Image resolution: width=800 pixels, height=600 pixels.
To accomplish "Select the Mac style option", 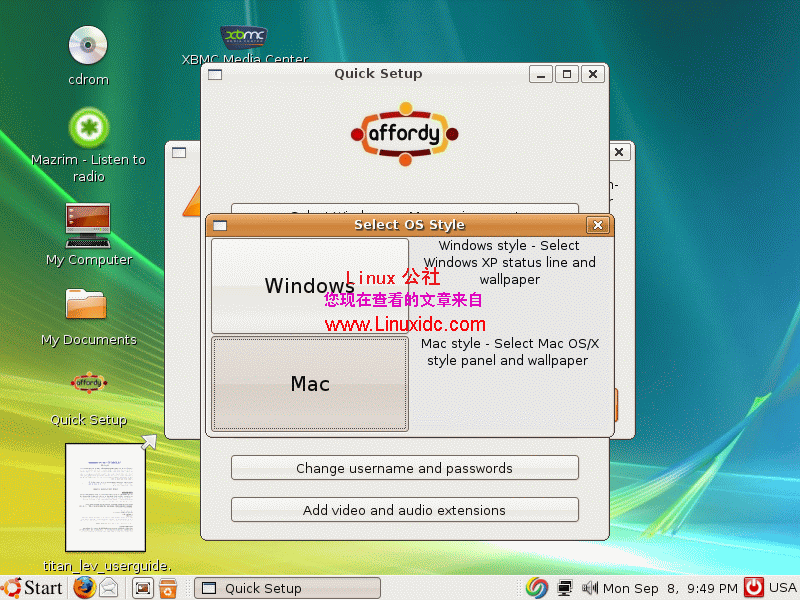I will (x=310, y=384).
